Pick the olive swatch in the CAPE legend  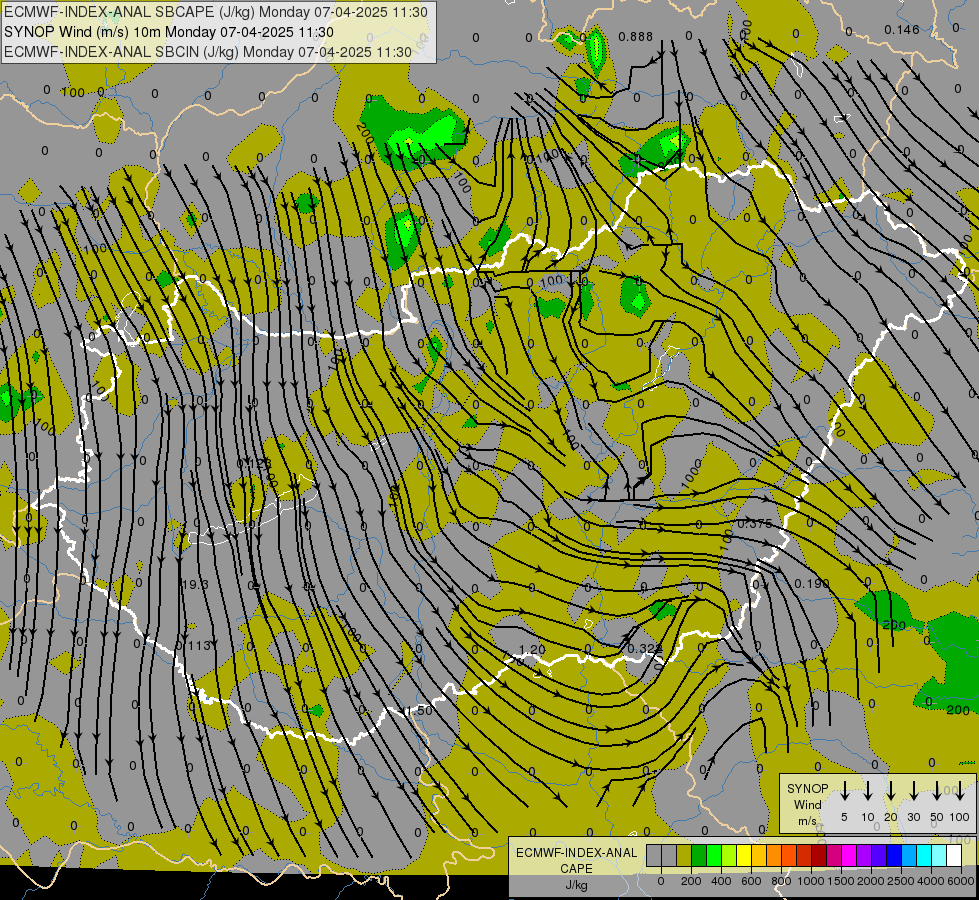684,855
